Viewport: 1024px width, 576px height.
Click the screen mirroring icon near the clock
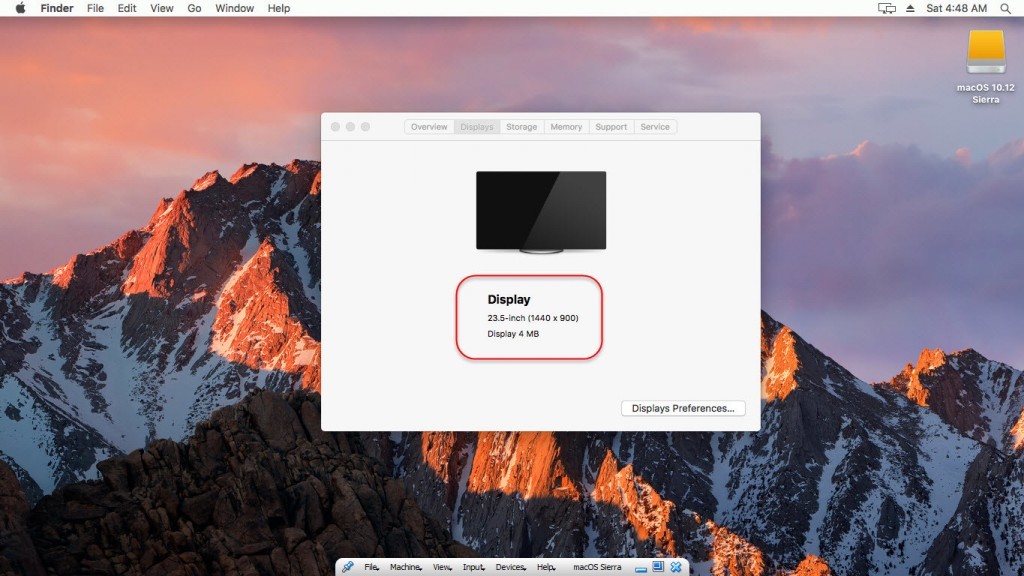pyautogui.click(x=886, y=8)
